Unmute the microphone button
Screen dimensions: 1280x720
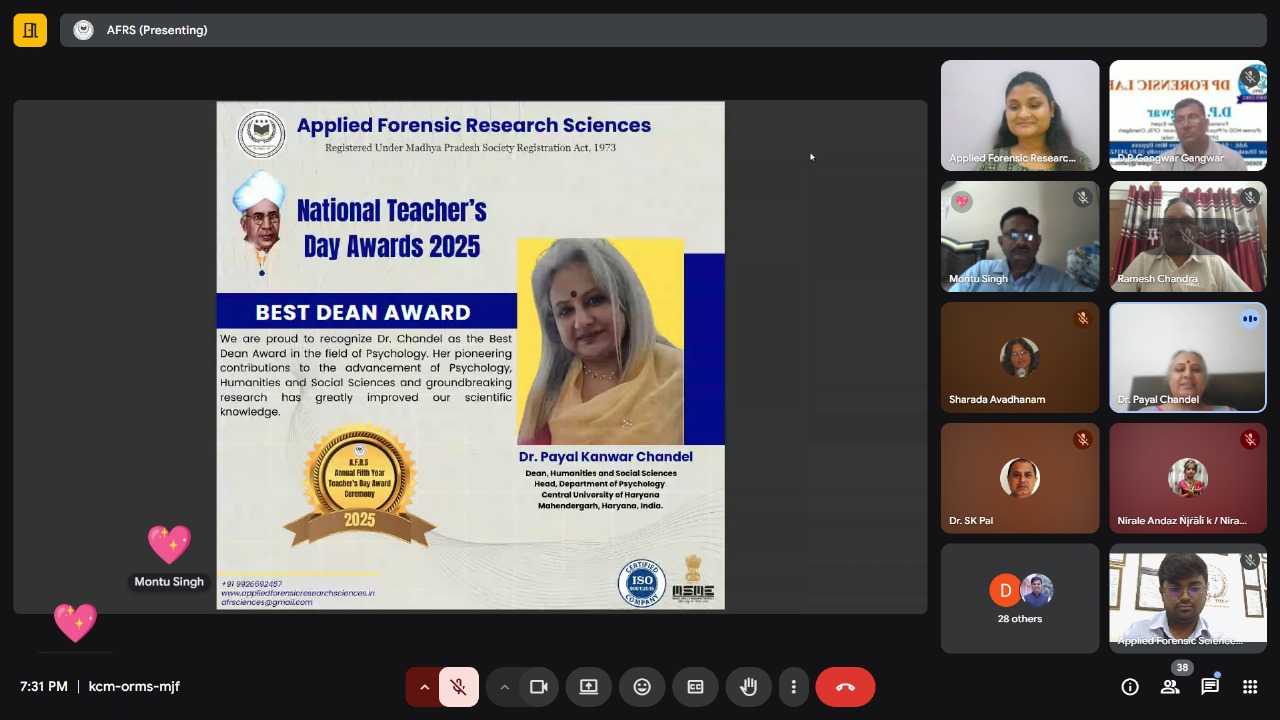point(458,687)
